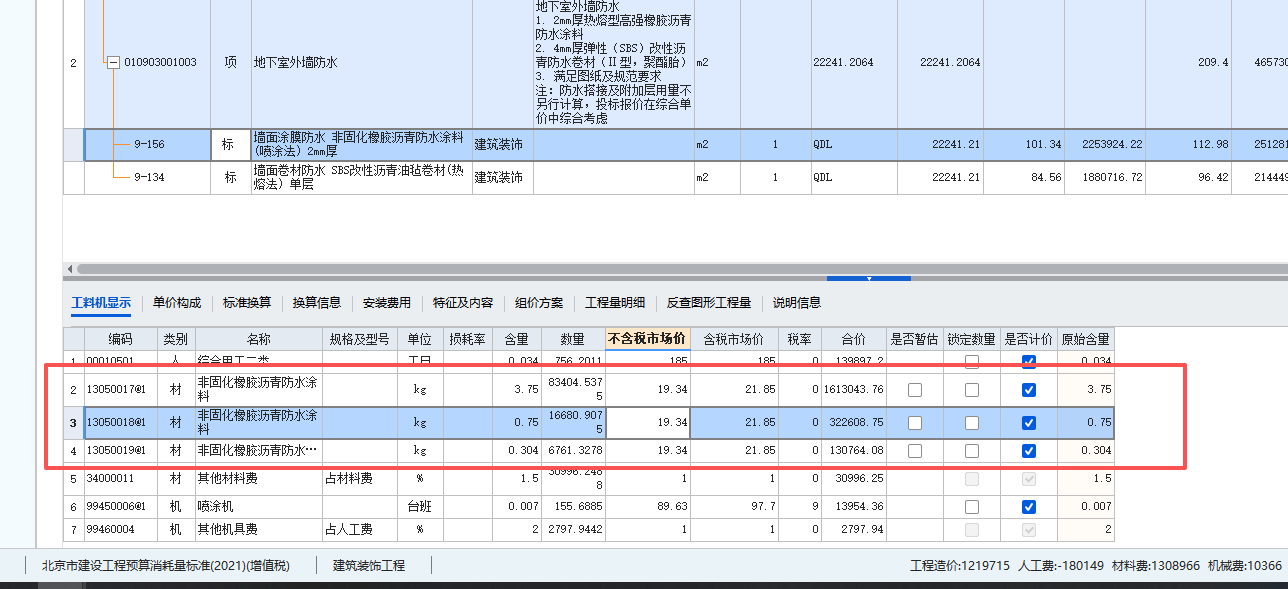
Task: Open 反查图形工程量 tab
Action: (709, 302)
